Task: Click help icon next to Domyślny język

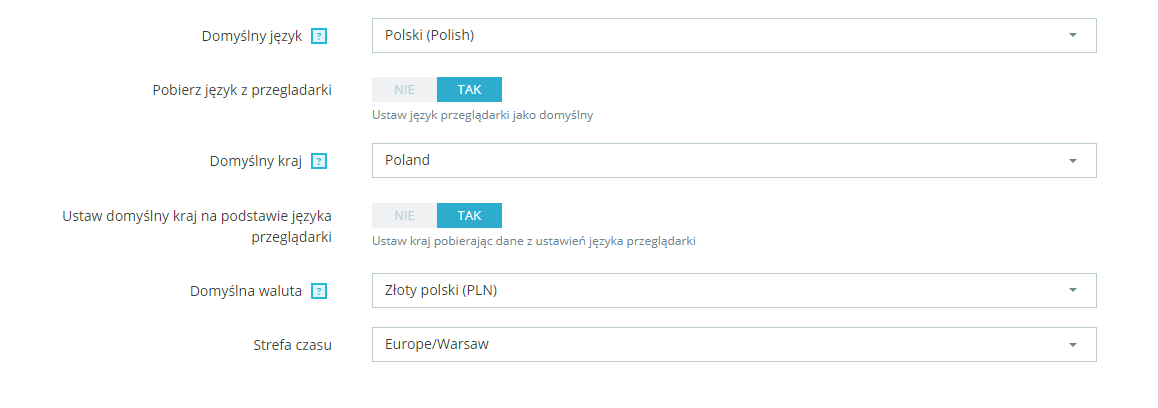Action: (x=319, y=36)
